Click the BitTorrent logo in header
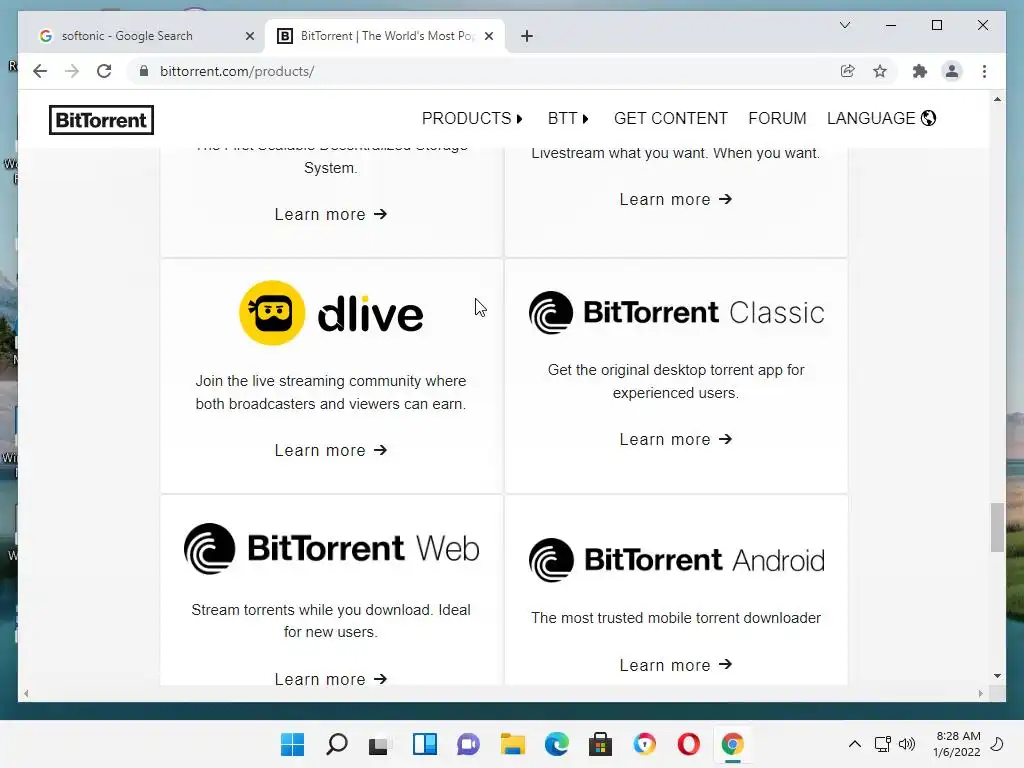1024x768 pixels. click(x=101, y=120)
